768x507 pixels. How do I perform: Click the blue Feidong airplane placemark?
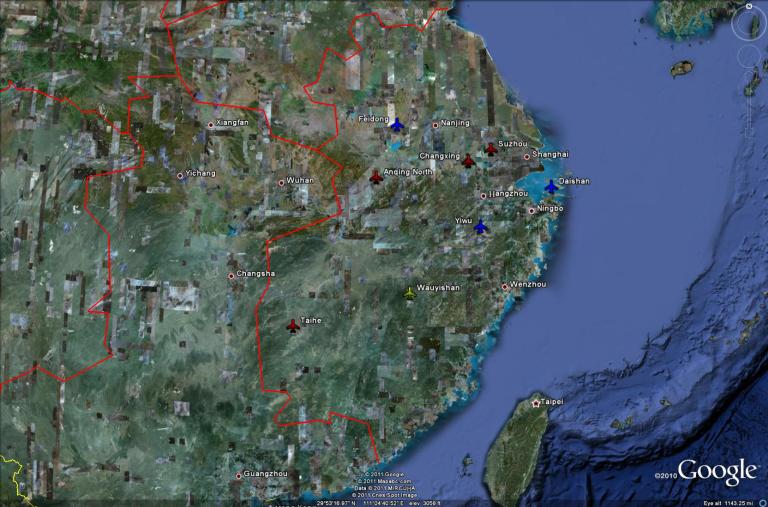(397, 125)
